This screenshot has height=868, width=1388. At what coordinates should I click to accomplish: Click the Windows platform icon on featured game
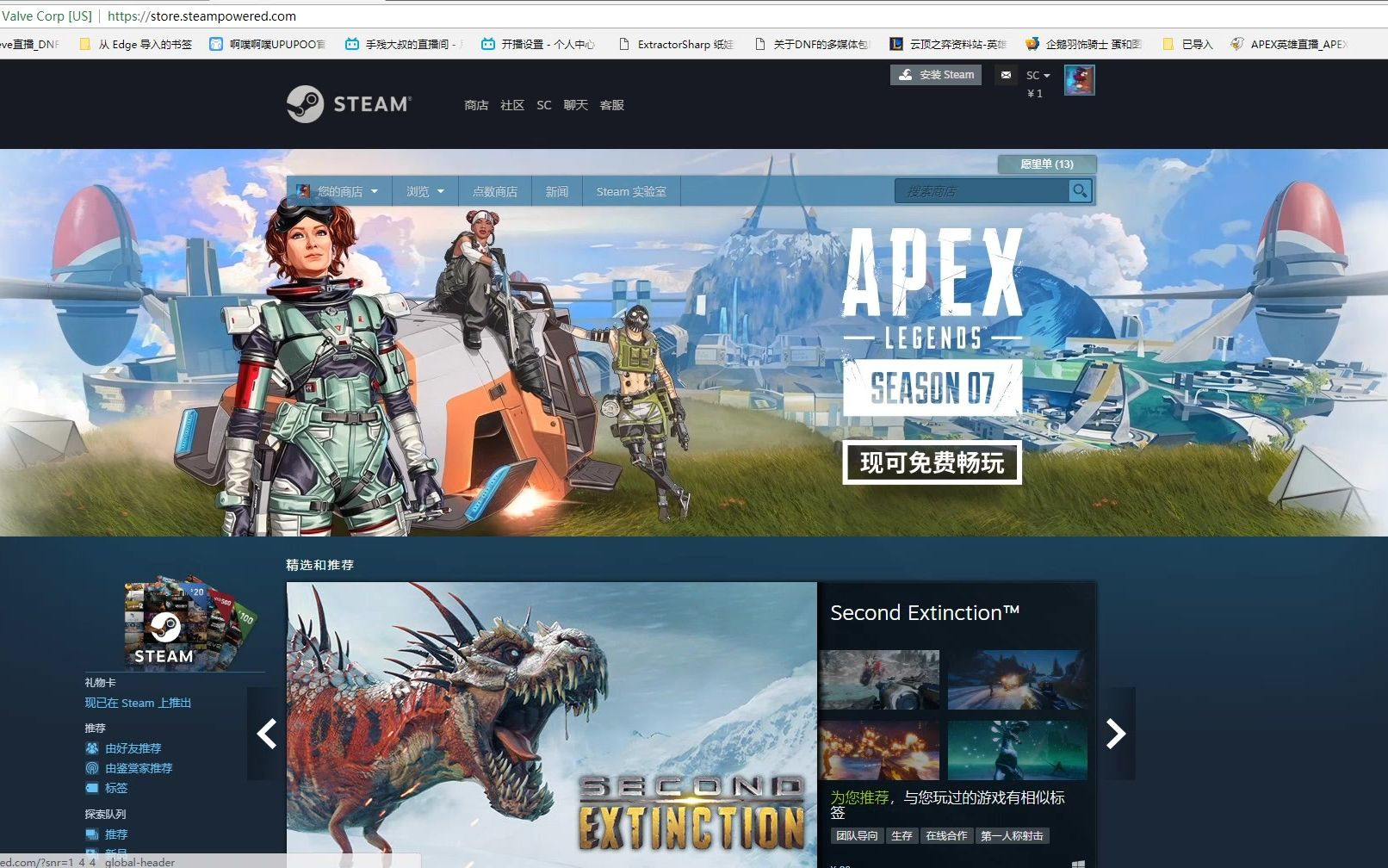point(1078,863)
